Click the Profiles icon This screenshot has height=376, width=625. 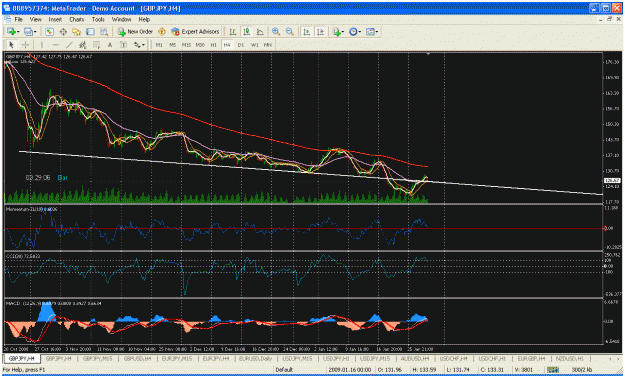pyautogui.click(x=28, y=31)
